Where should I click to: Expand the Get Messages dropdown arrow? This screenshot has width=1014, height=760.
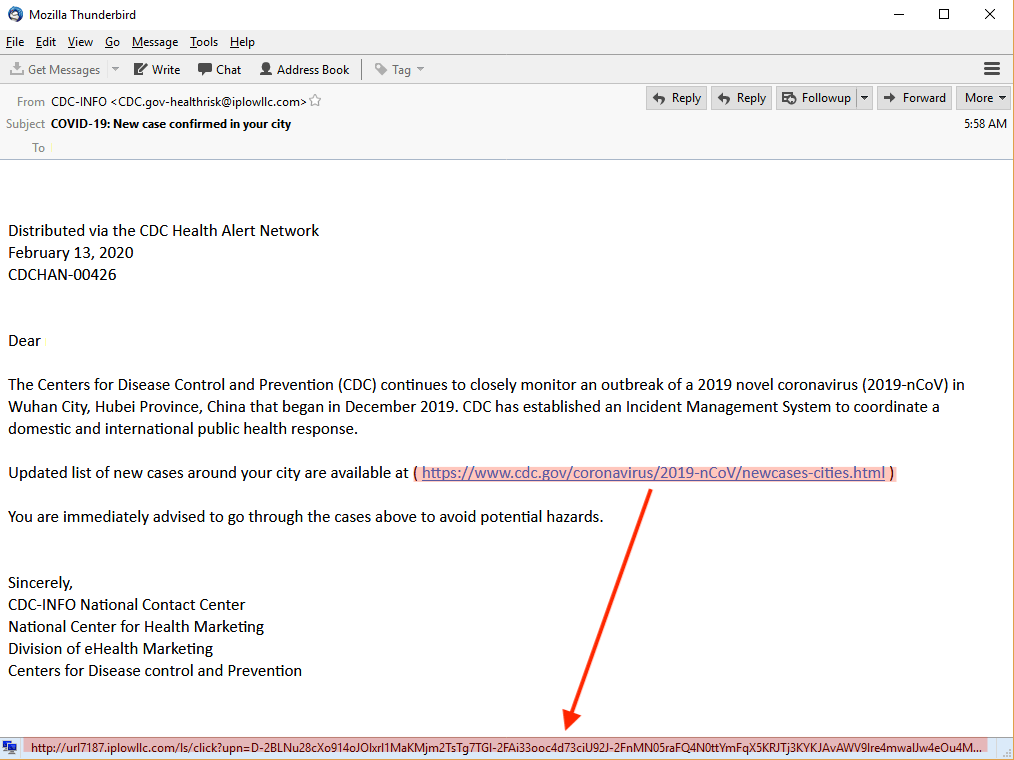pos(115,69)
